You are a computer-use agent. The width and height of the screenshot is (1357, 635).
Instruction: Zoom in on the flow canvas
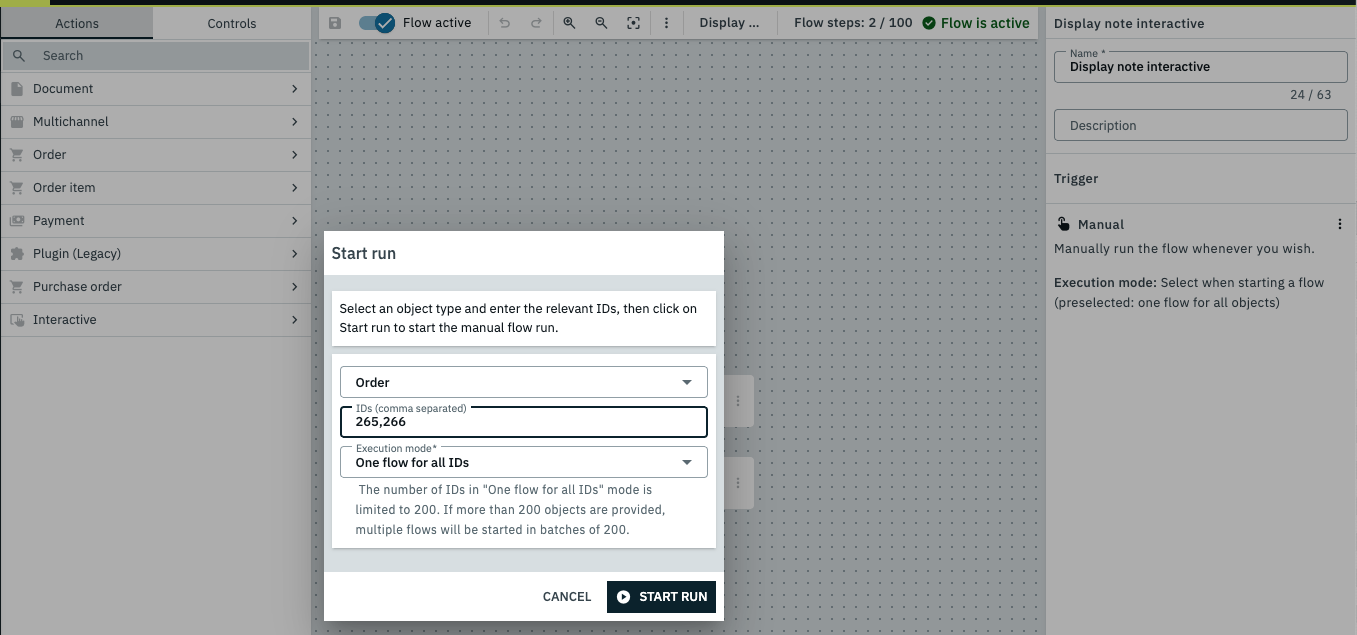(x=569, y=23)
